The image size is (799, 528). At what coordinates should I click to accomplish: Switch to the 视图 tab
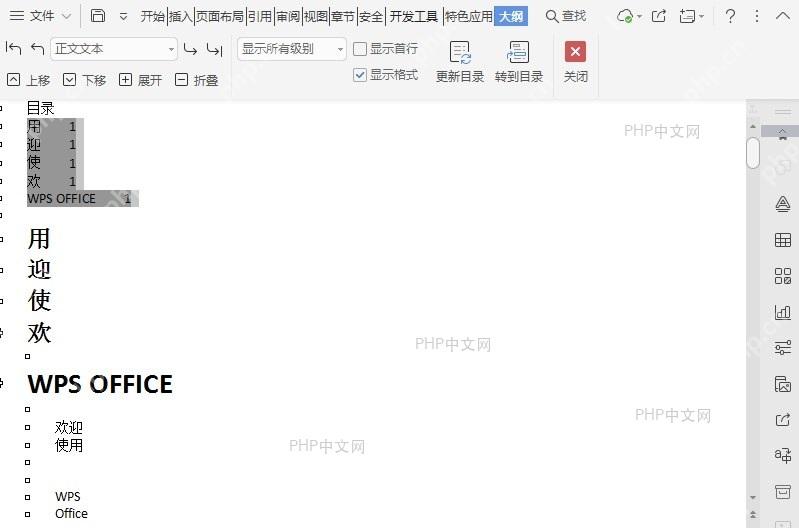315,16
